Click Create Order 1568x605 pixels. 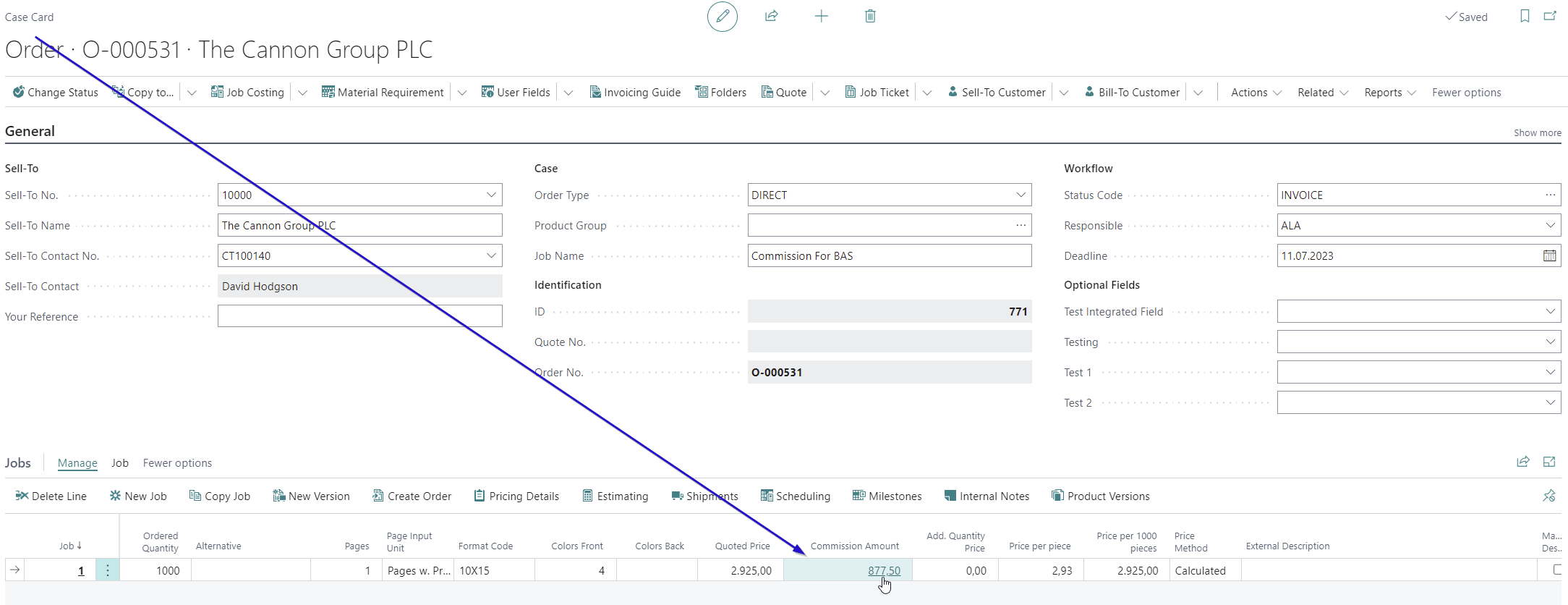click(412, 496)
